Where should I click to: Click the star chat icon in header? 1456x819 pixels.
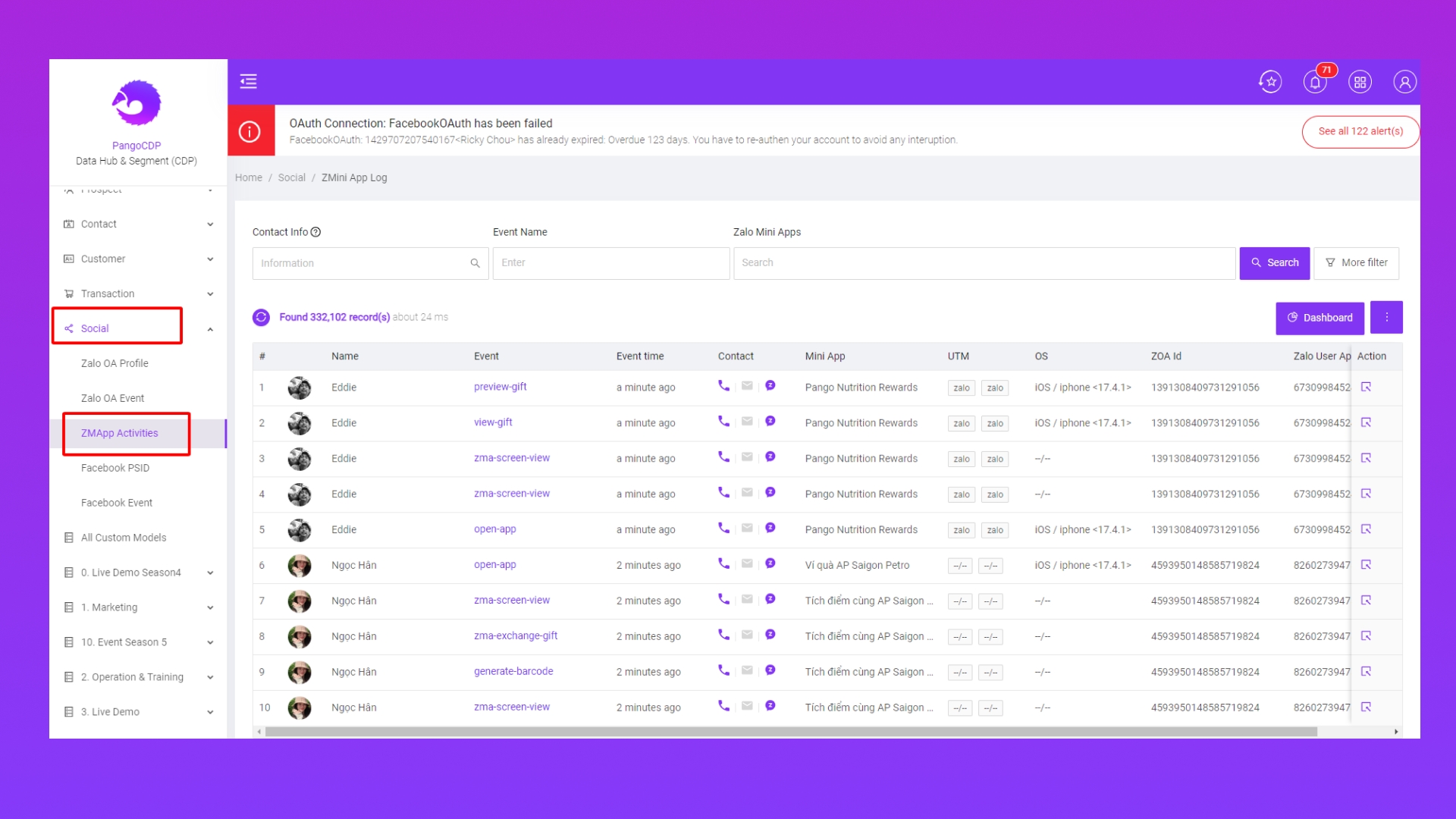[1270, 82]
